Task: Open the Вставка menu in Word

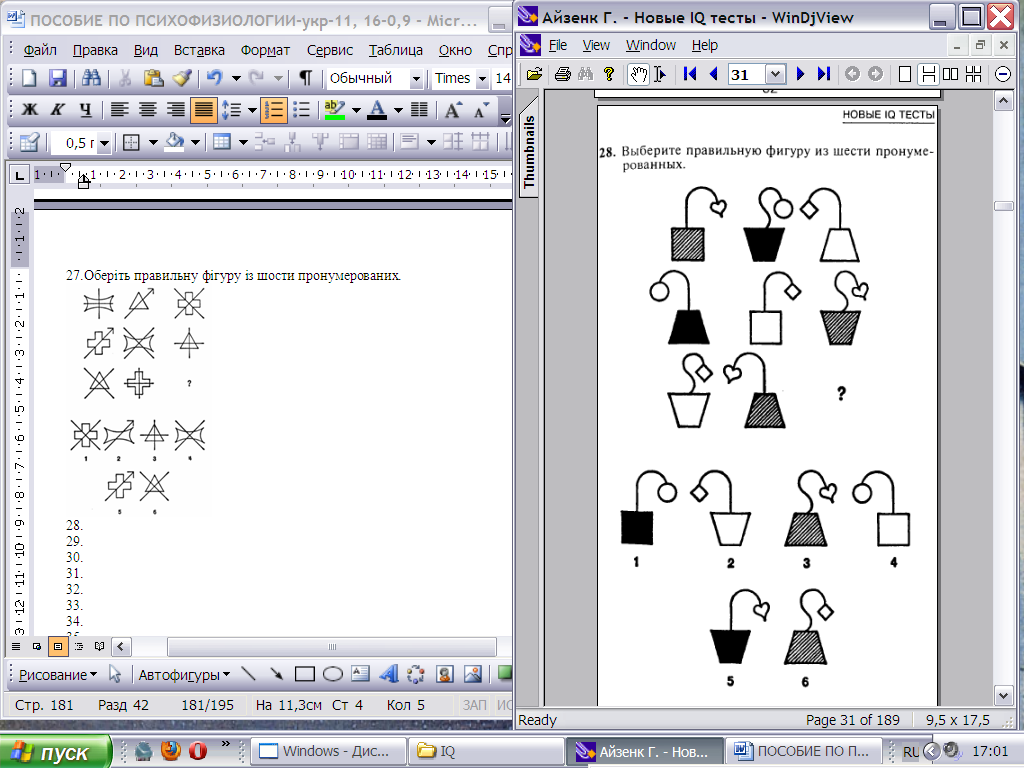Action: 199,50
